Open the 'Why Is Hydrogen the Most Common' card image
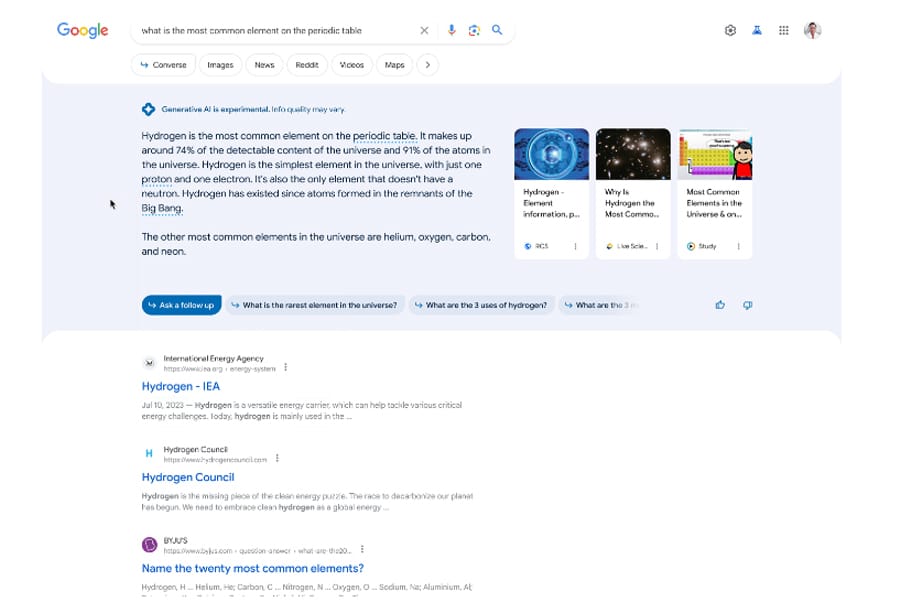The width and height of the screenshot is (900, 600). pyautogui.click(x=633, y=154)
